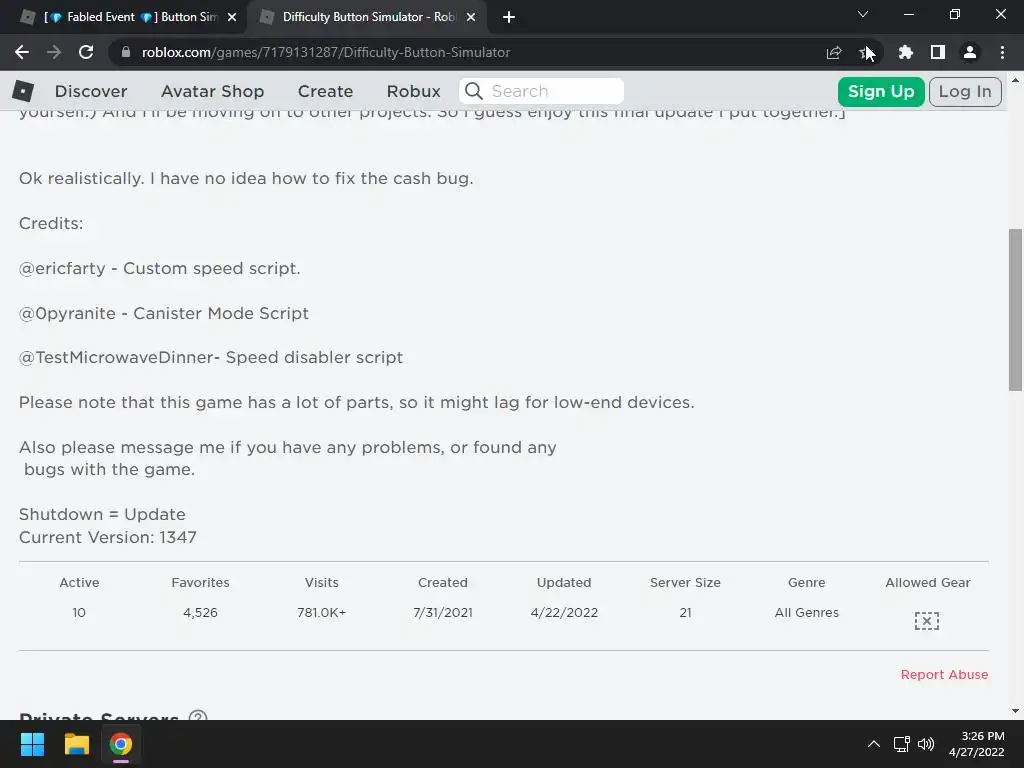1024x768 pixels.
Task: Click the Created date 7/31/2021
Action: pos(443,613)
